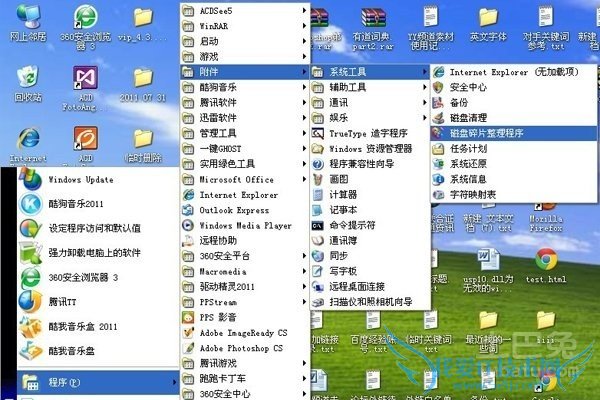Open 通讯簿 address book
This screenshot has width=600, height=400.
point(370,240)
